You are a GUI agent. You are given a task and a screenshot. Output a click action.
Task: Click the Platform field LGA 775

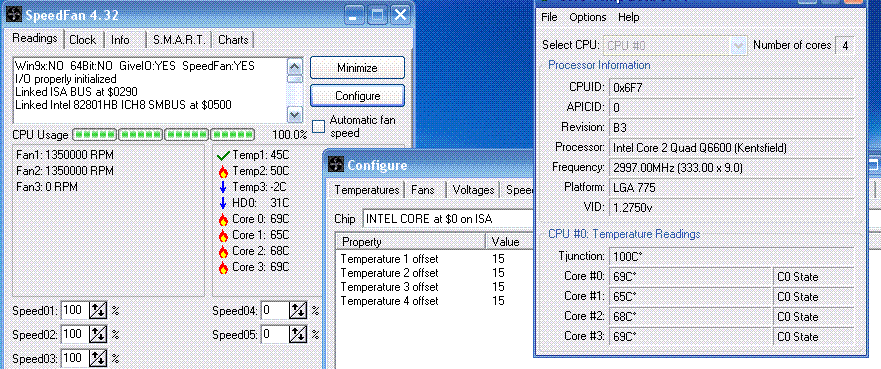click(x=731, y=188)
